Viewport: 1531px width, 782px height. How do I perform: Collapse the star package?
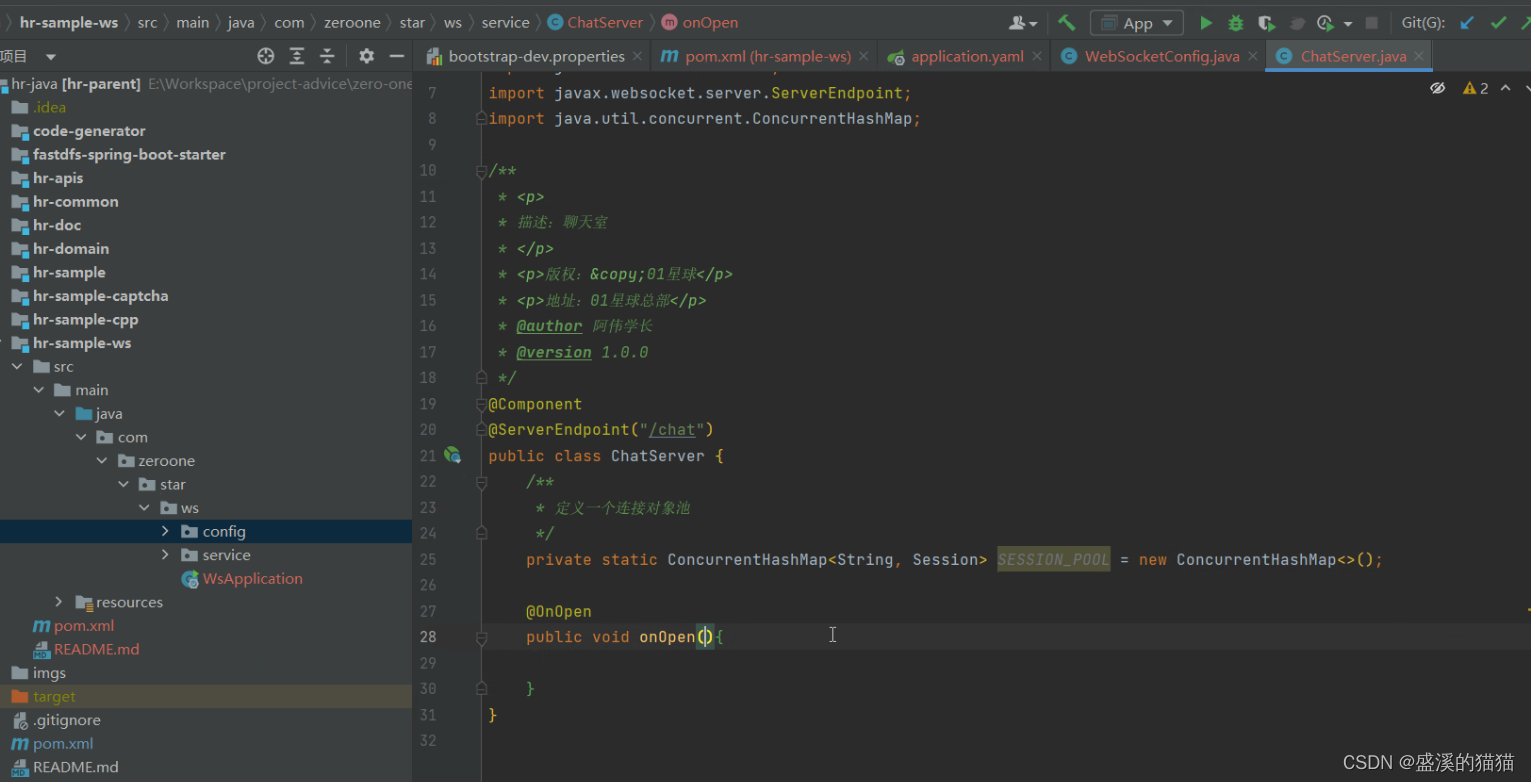pos(123,484)
